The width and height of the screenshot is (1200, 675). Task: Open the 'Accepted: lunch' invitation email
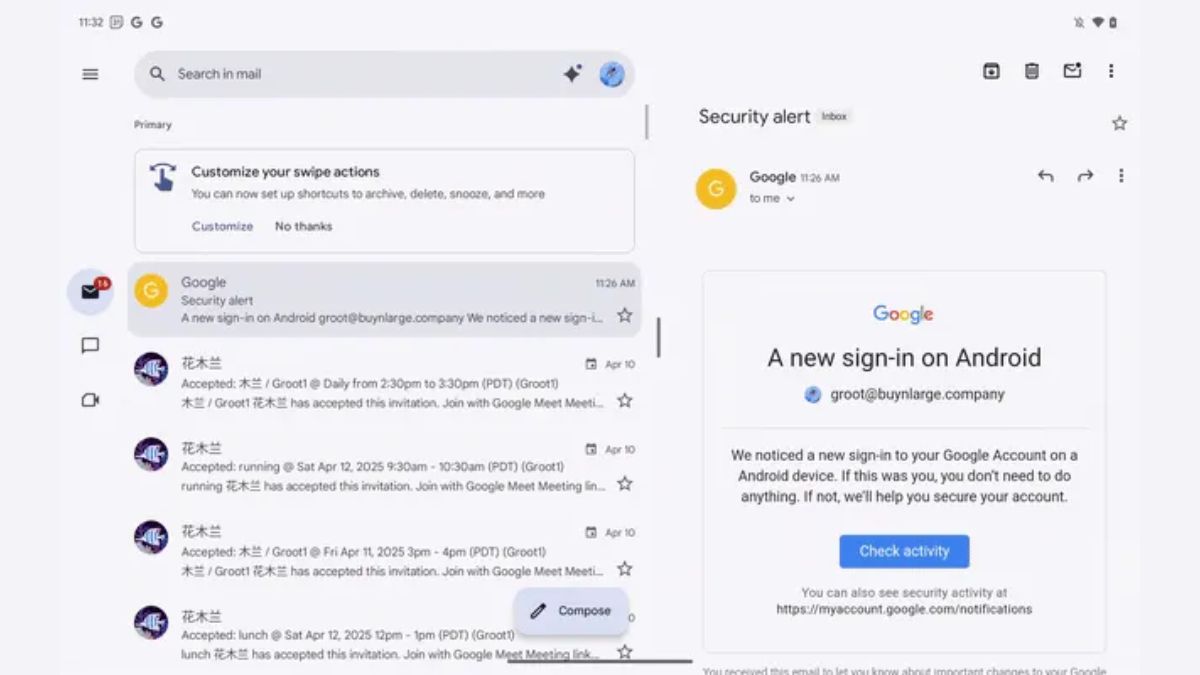tap(384, 635)
